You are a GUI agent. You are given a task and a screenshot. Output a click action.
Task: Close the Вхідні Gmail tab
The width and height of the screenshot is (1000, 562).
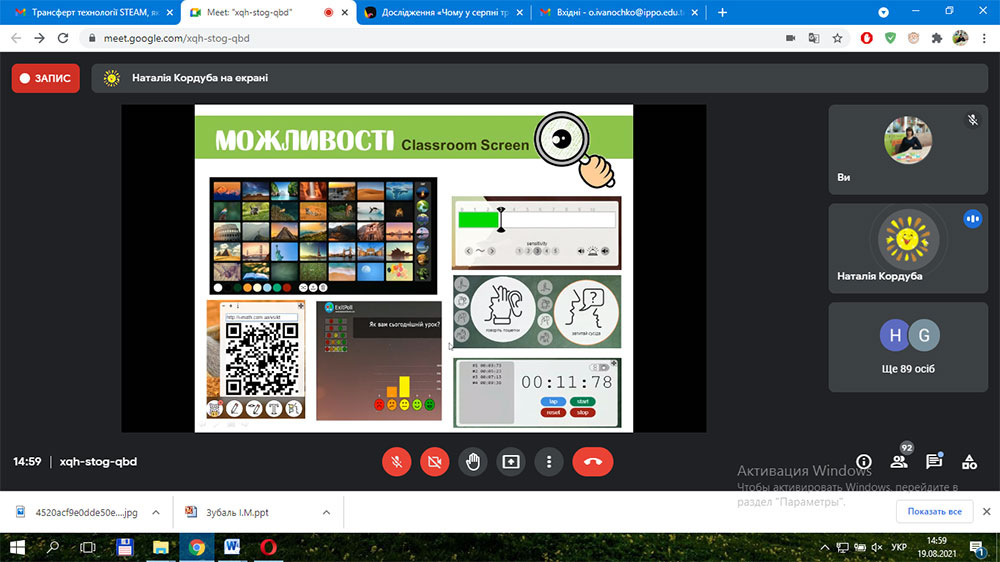(694, 12)
